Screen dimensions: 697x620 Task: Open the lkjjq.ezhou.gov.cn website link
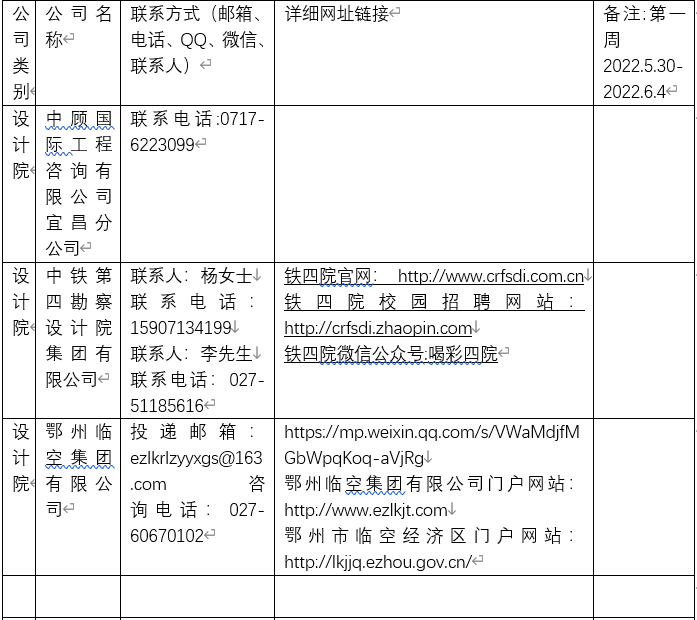[x=377, y=562]
